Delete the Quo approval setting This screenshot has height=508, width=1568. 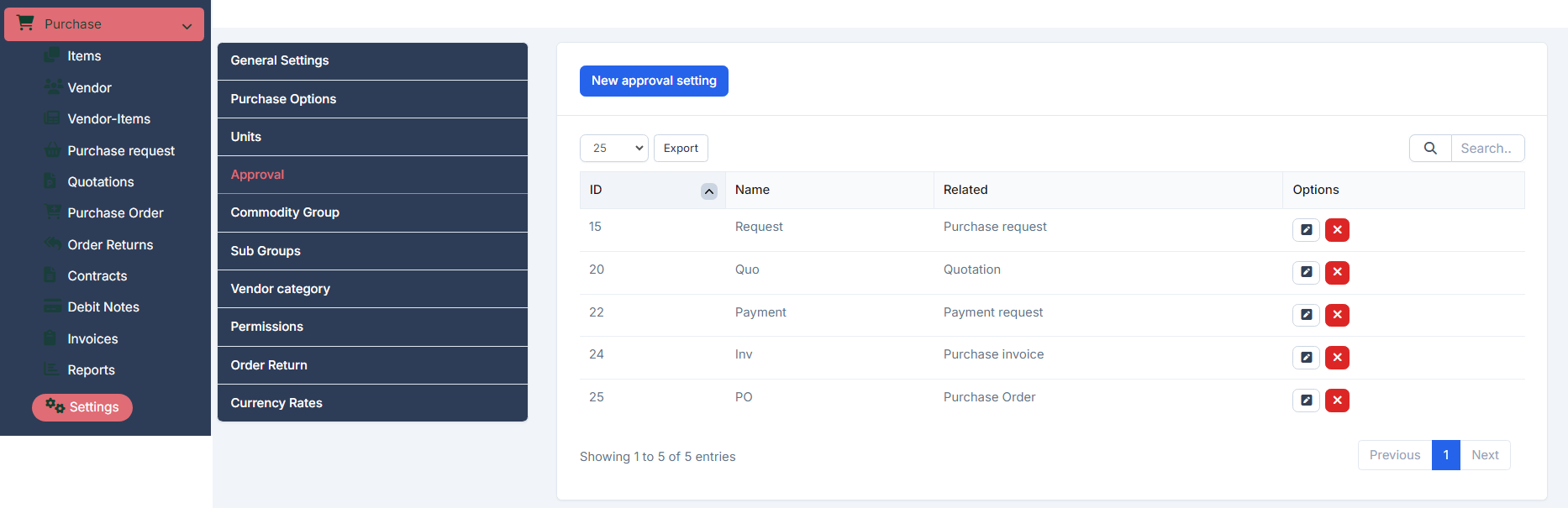(1337, 273)
